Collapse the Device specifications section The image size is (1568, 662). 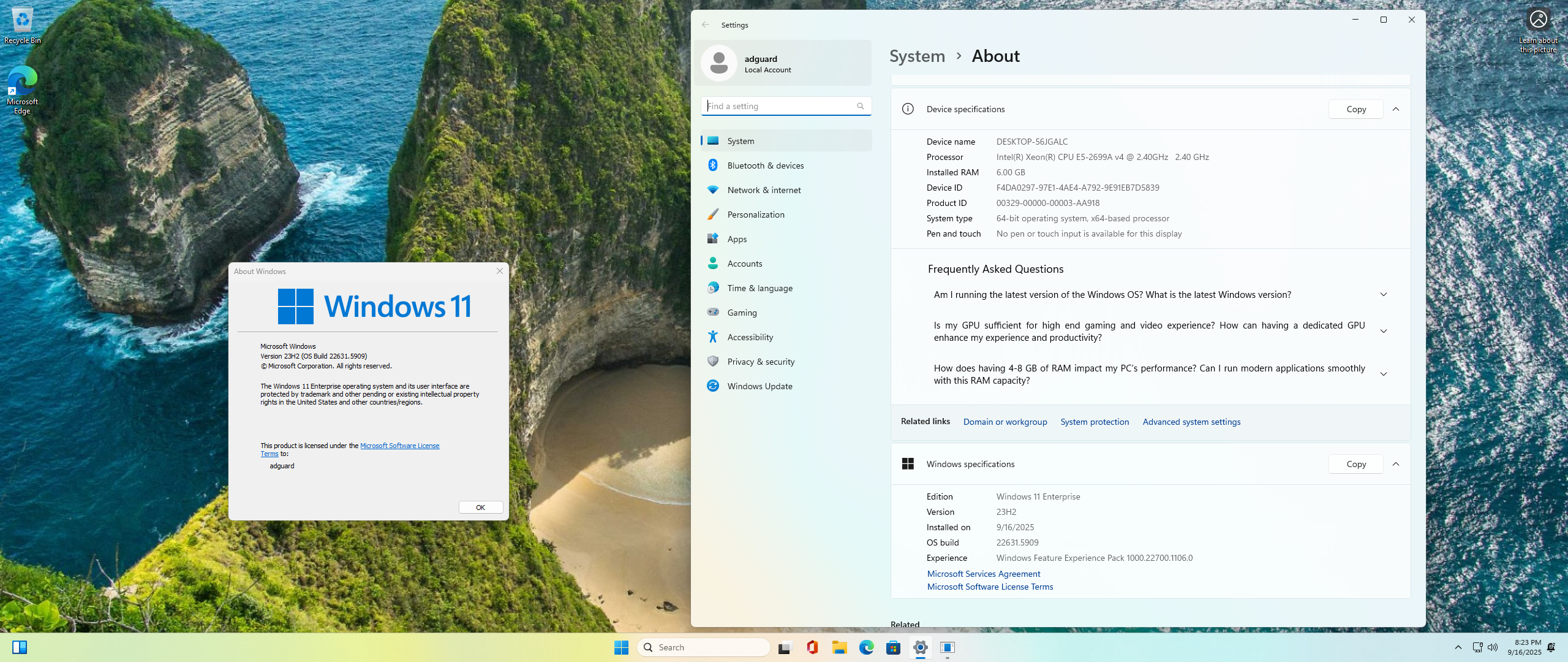pos(1396,109)
